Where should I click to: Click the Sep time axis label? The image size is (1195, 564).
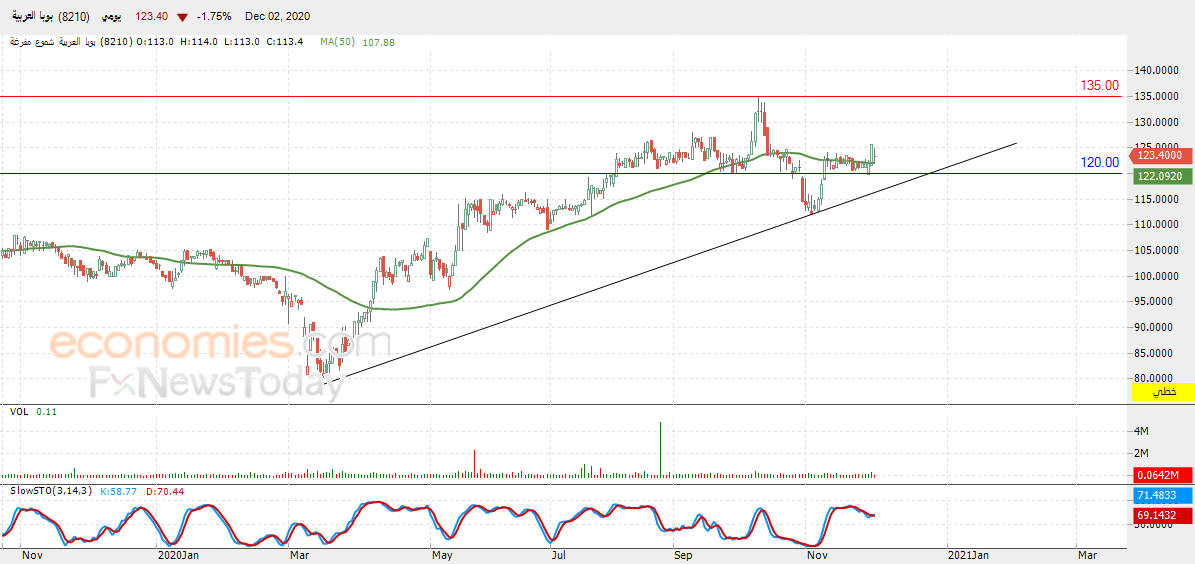tap(684, 557)
